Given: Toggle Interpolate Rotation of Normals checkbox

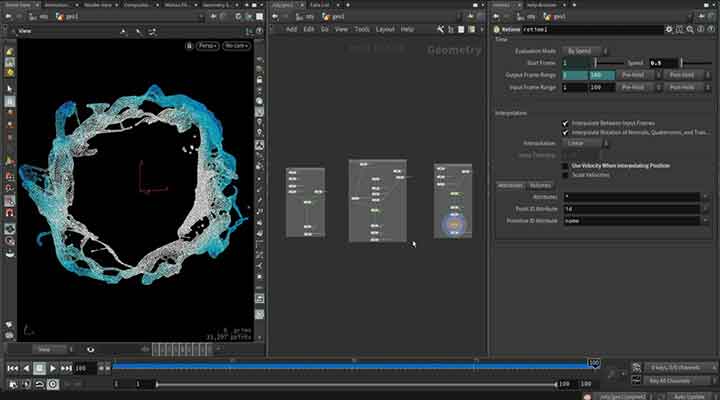Looking at the screenshot, I should coord(565,132).
